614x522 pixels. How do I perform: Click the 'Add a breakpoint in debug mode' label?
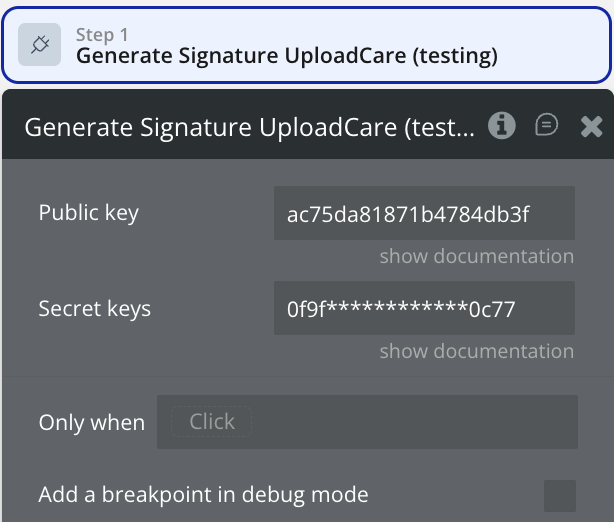pos(203,495)
